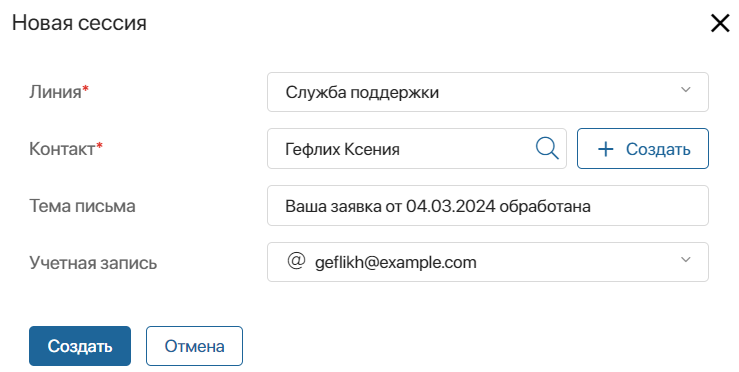Click the outlined Создать new contact button
Screen dimensions: 739x372
click(x=642, y=149)
